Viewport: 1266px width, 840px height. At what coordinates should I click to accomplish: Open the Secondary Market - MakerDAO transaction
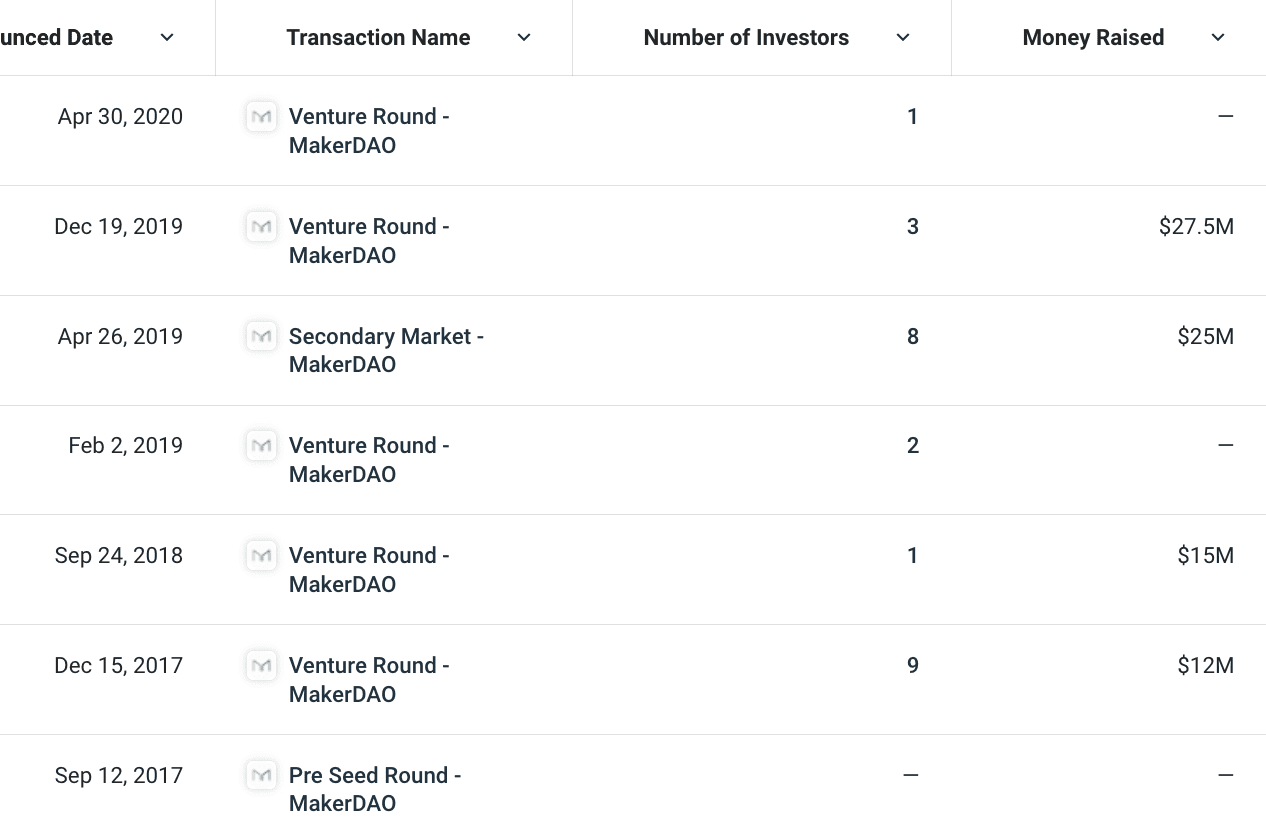pos(386,350)
